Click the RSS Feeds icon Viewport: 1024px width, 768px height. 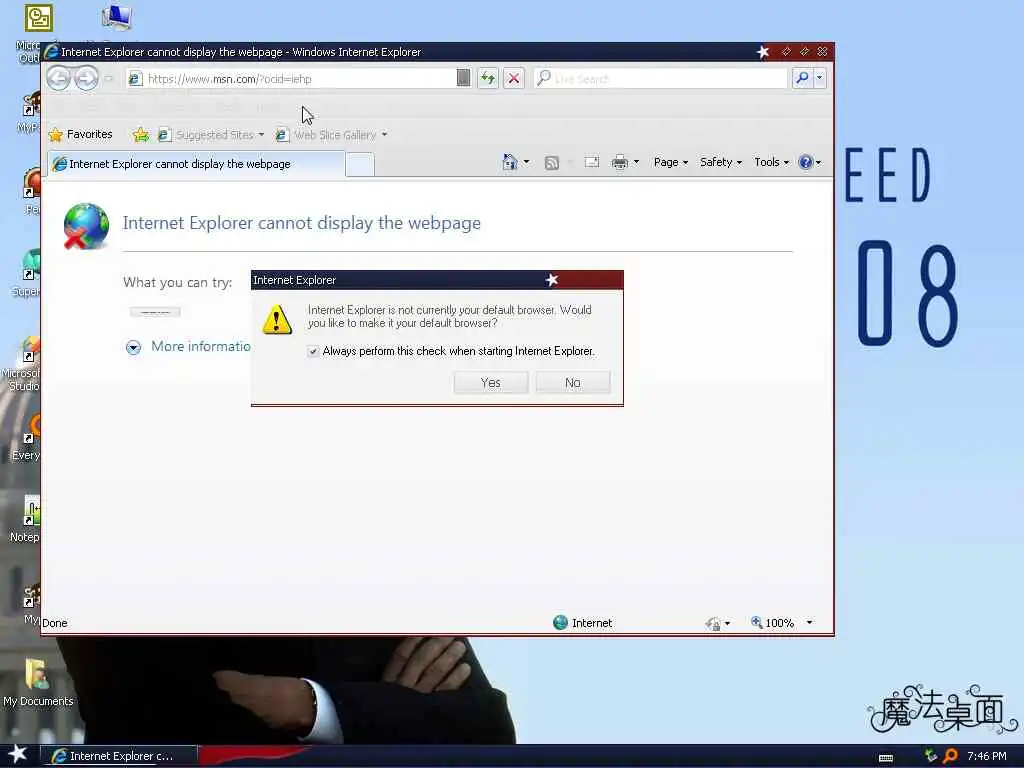[552, 163]
